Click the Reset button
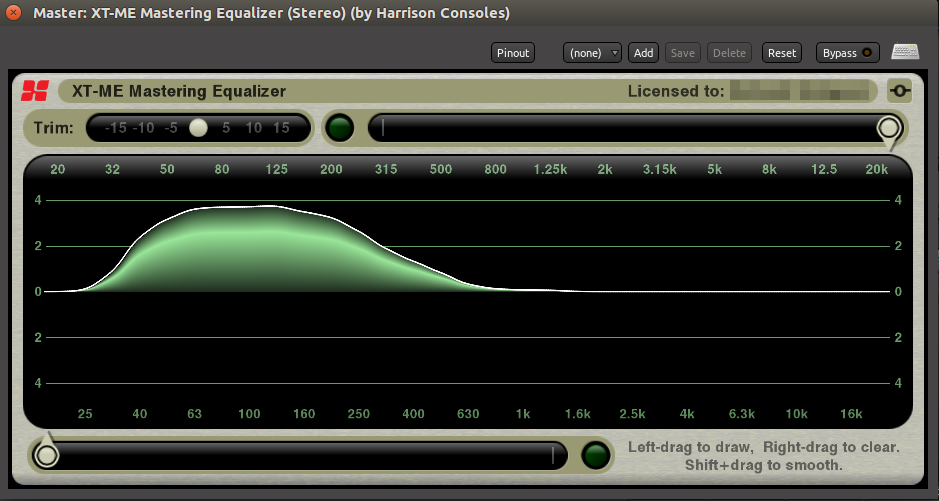This screenshot has width=939, height=501. [x=782, y=53]
